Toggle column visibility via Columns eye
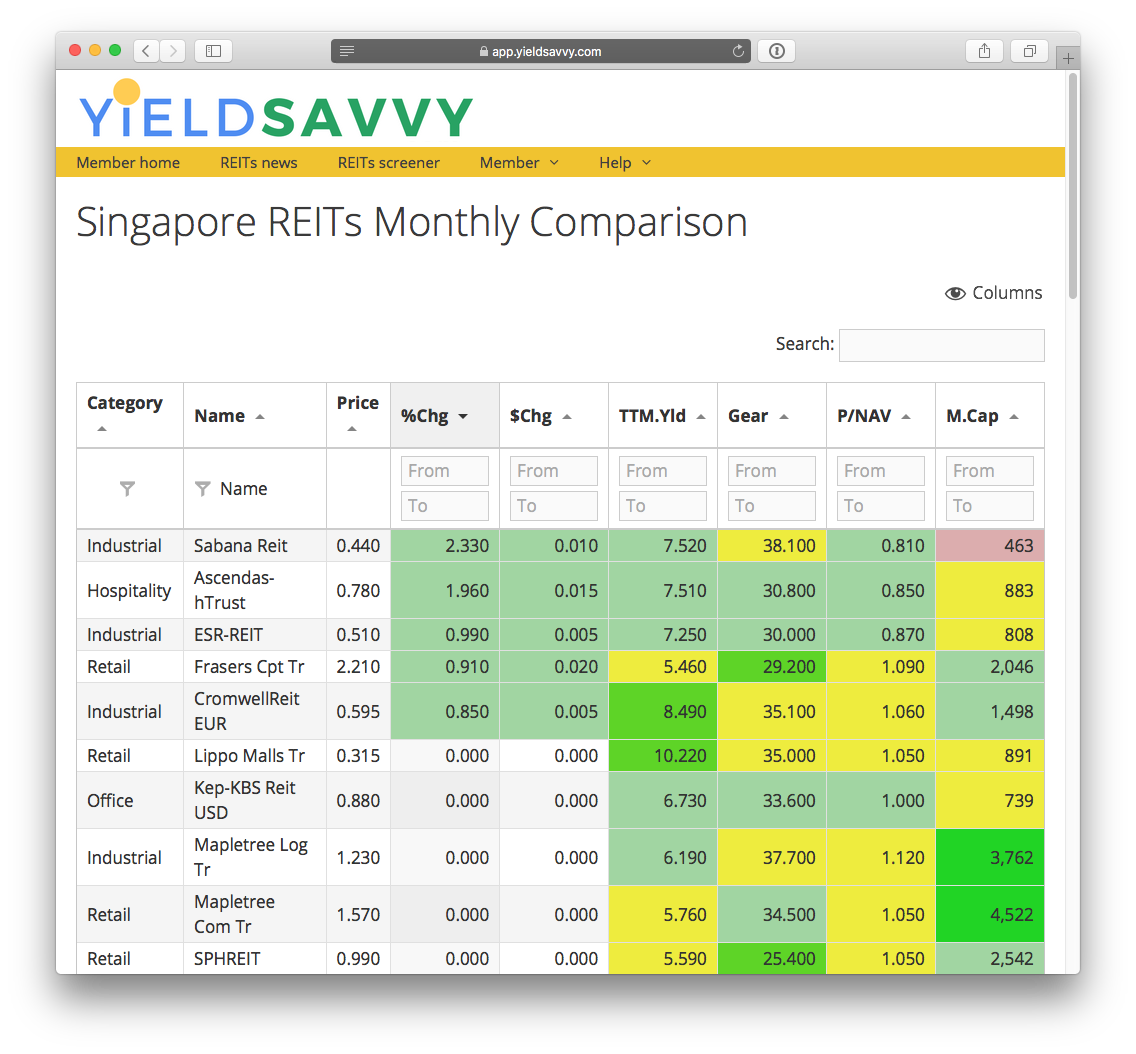This screenshot has height=1054, width=1136. click(993, 293)
